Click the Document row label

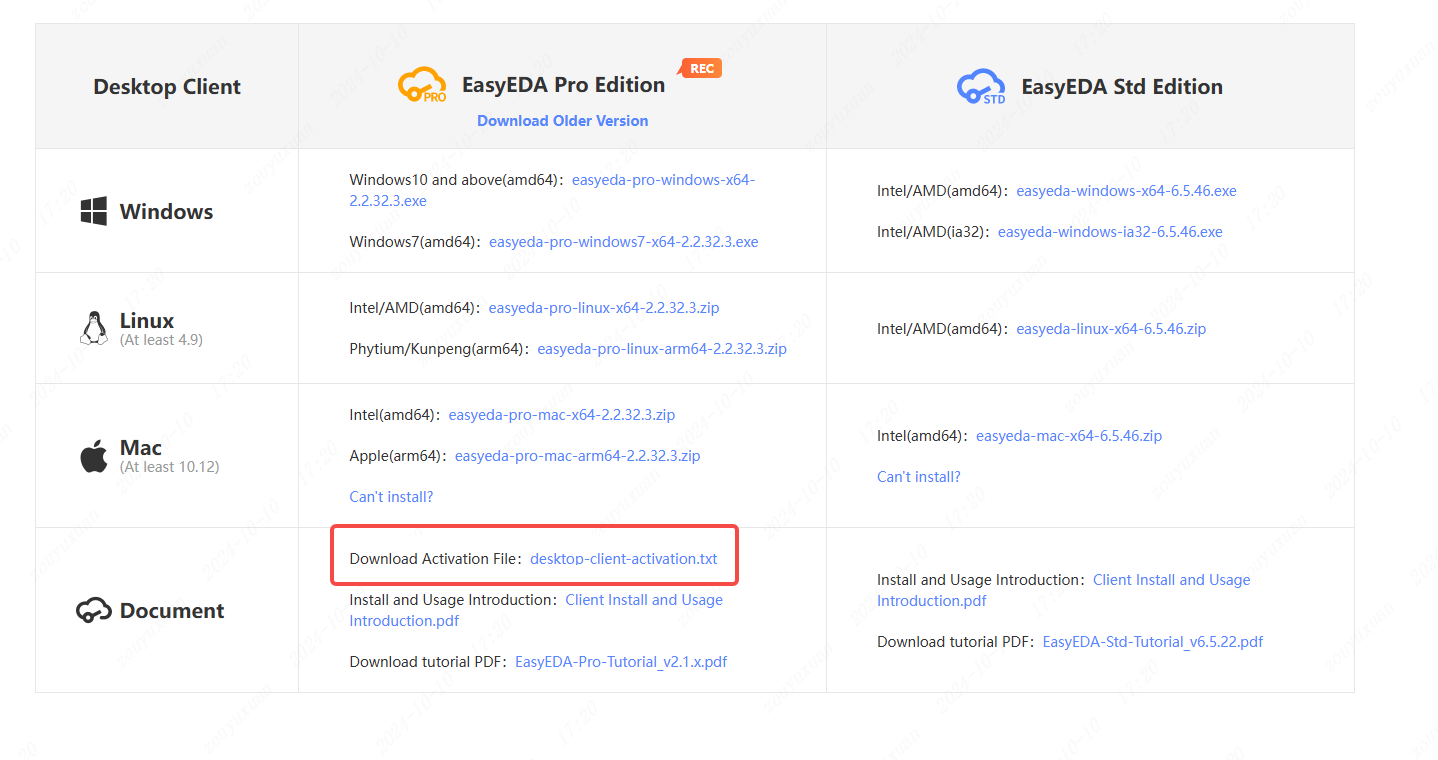click(172, 611)
